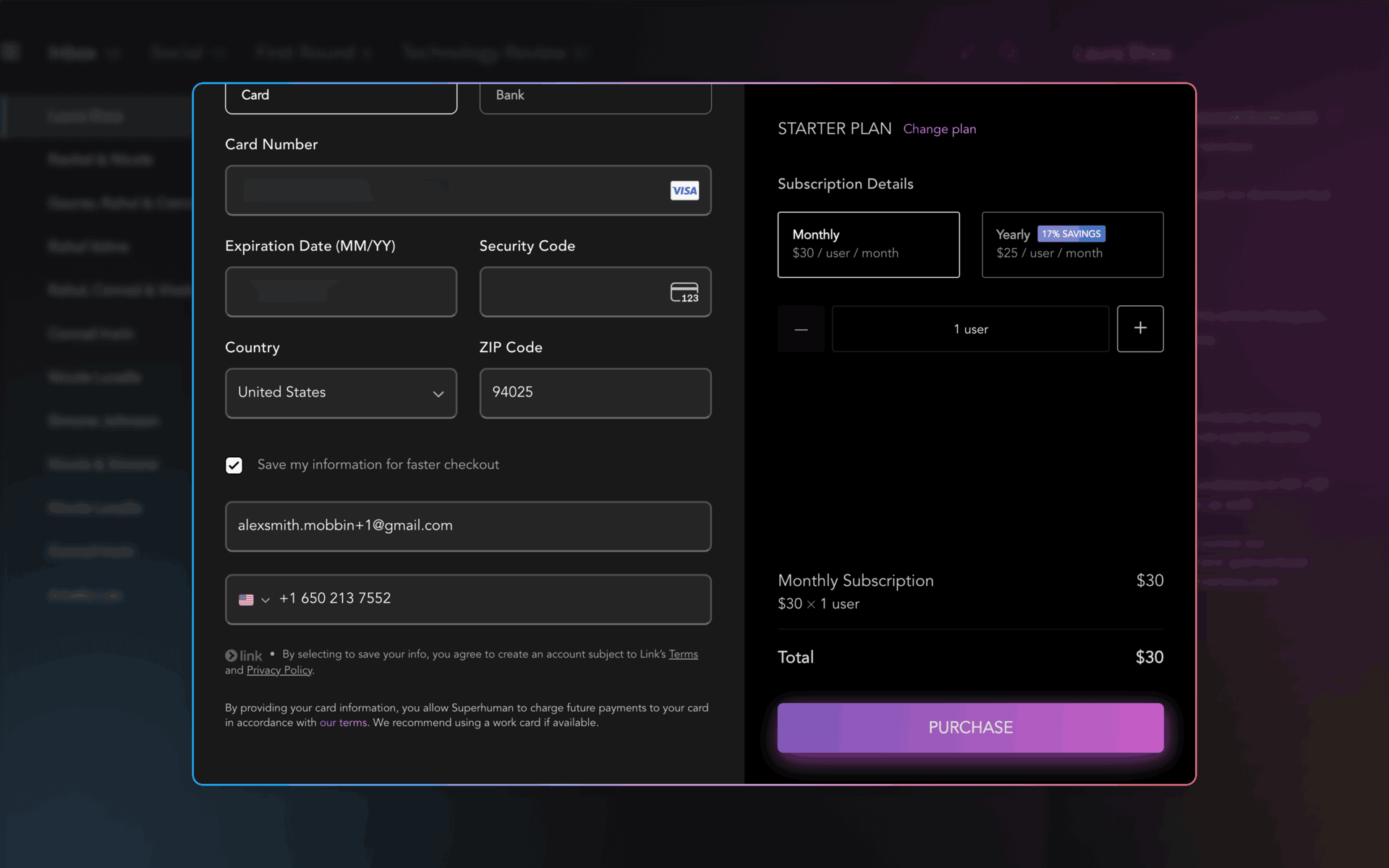Click the Total $30 amount
The width and height of the screenshot is (1389, 868).
(x=1150, y=657)
